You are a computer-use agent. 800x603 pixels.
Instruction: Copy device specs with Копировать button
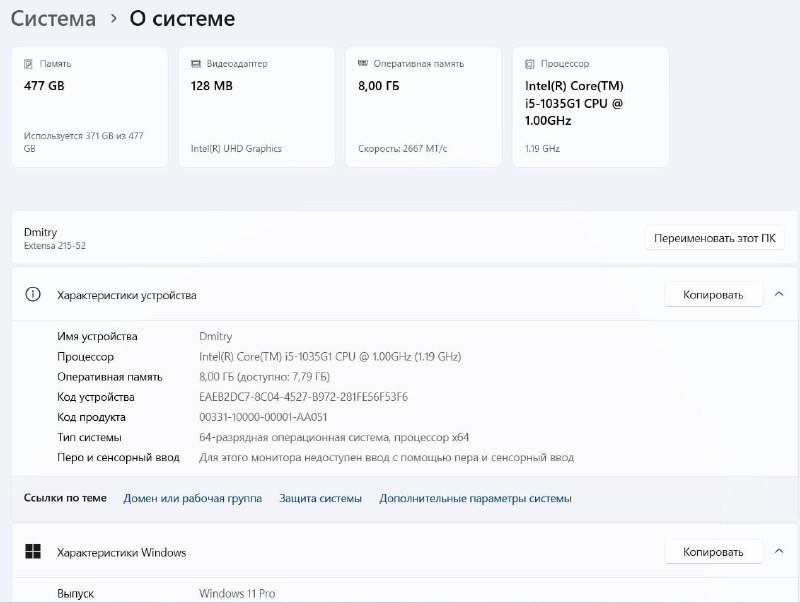[x=713, y=294]
